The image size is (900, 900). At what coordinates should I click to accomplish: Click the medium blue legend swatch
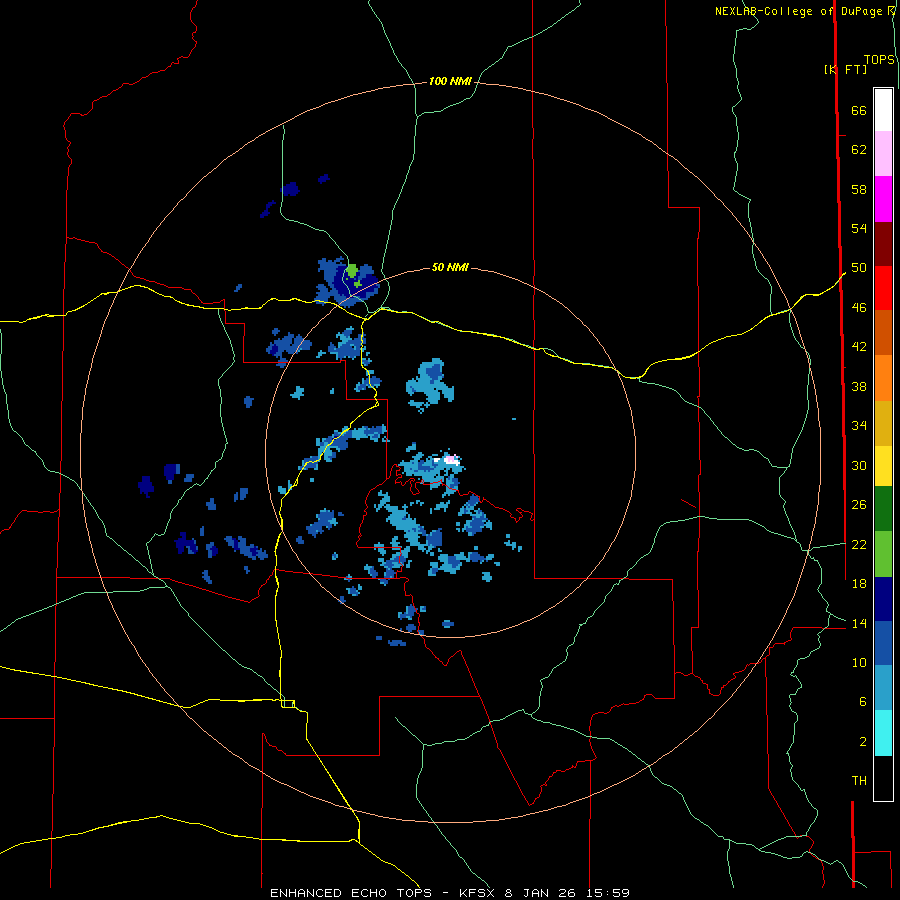coord(883,643)
